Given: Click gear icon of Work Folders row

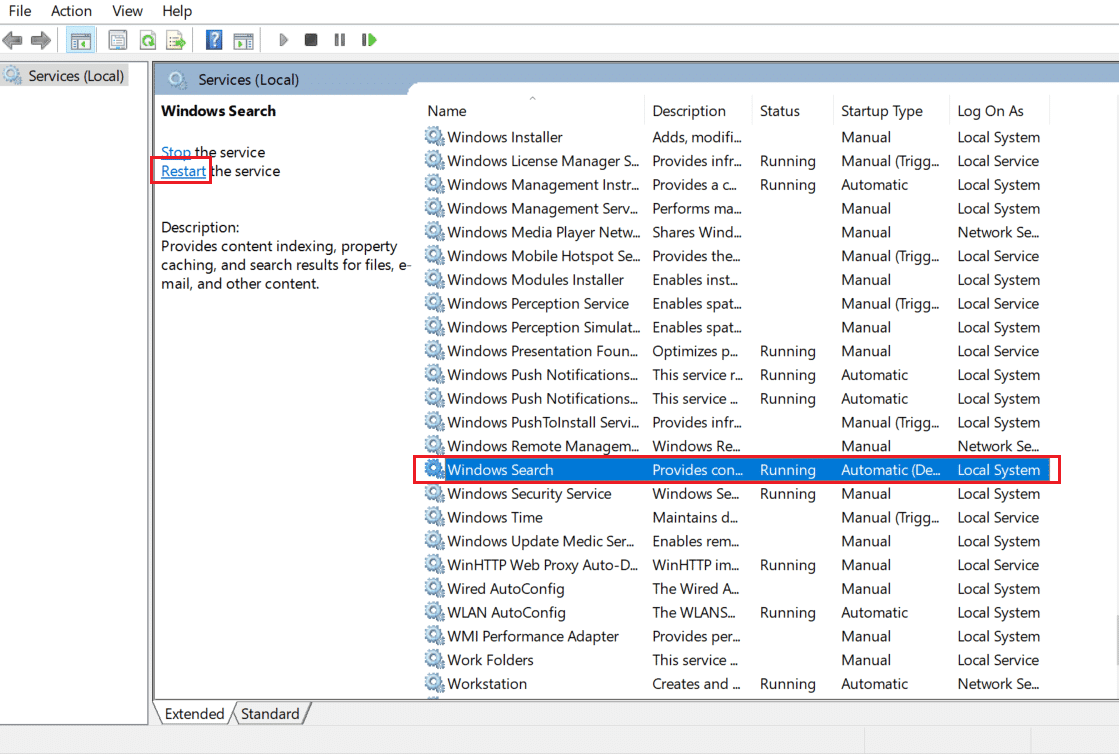Looking at the screenshot, I should point(434,658).
